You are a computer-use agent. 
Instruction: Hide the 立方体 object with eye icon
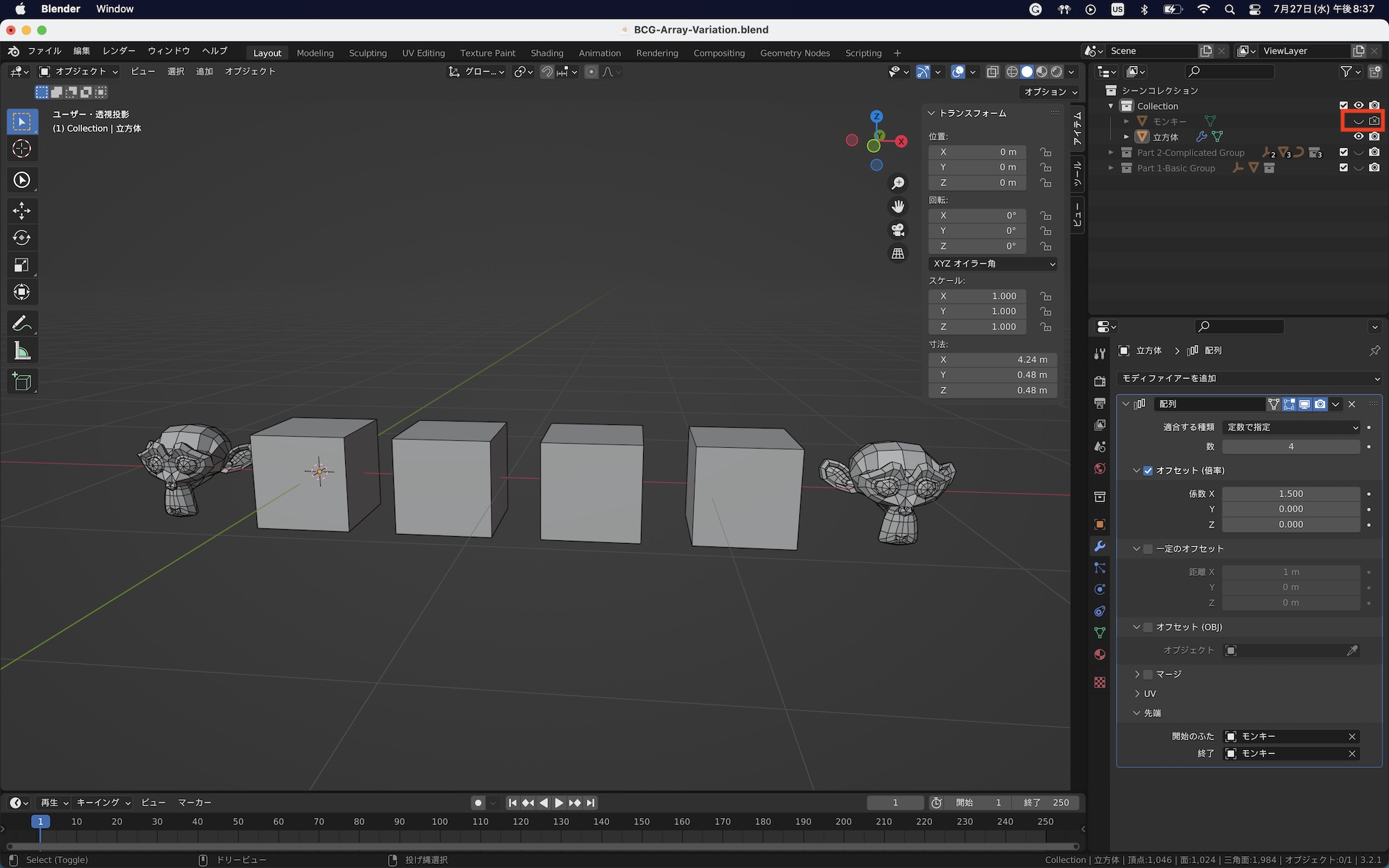[x=1358, y=137]
